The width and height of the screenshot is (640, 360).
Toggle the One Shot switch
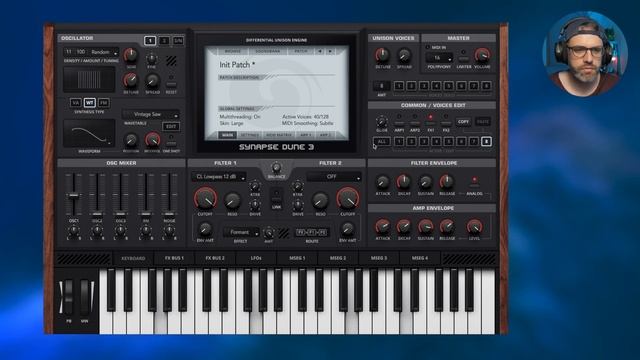pos(171,143)
